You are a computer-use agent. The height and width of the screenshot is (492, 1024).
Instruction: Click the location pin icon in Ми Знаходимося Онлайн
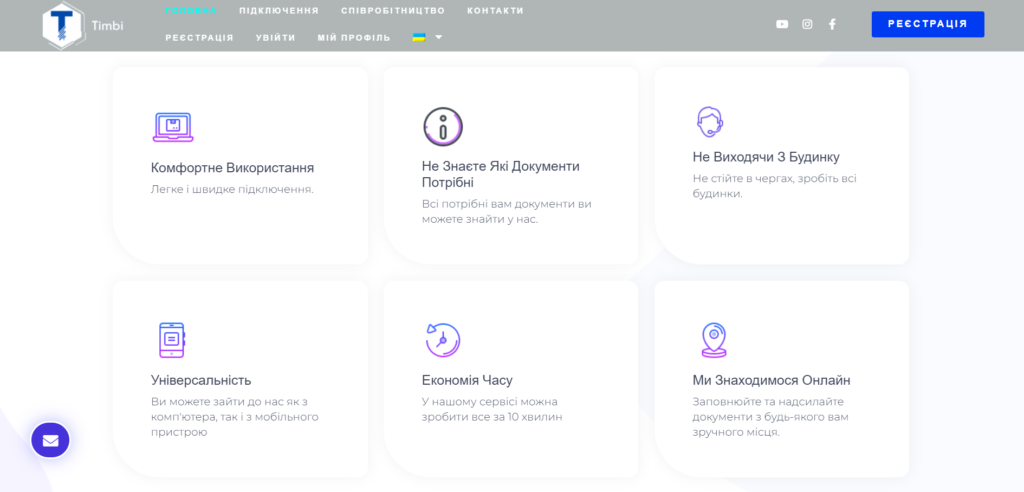(713, 340)
